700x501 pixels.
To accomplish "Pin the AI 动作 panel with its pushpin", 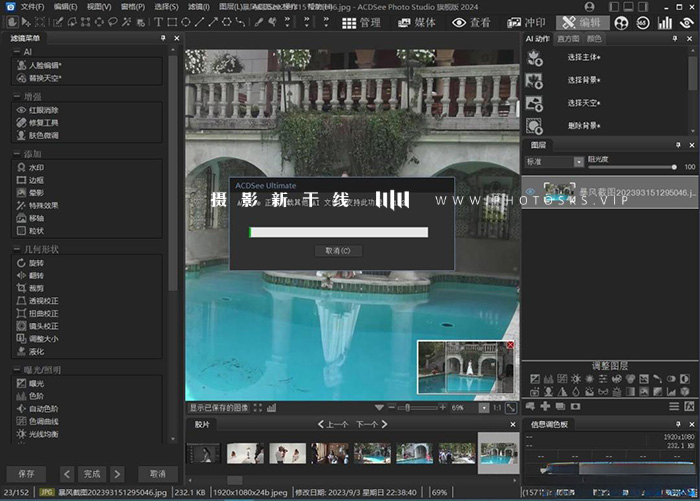I will click(x=675, y=39).
